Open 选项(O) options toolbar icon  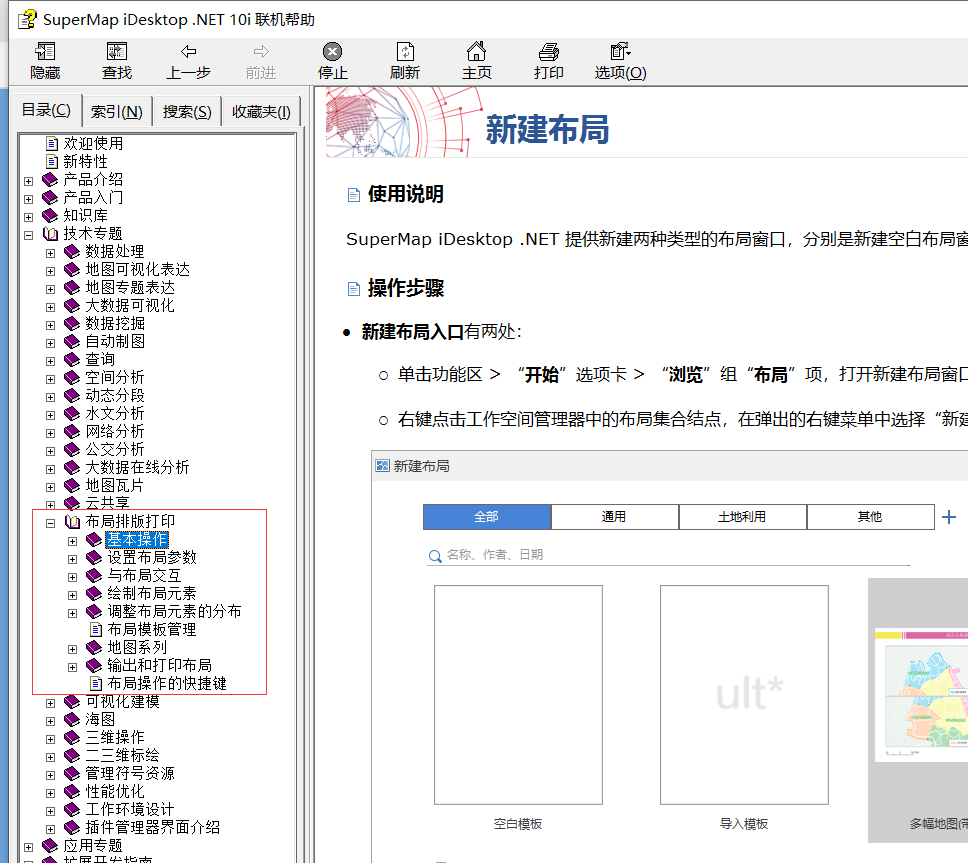click(x=620, y=52)
